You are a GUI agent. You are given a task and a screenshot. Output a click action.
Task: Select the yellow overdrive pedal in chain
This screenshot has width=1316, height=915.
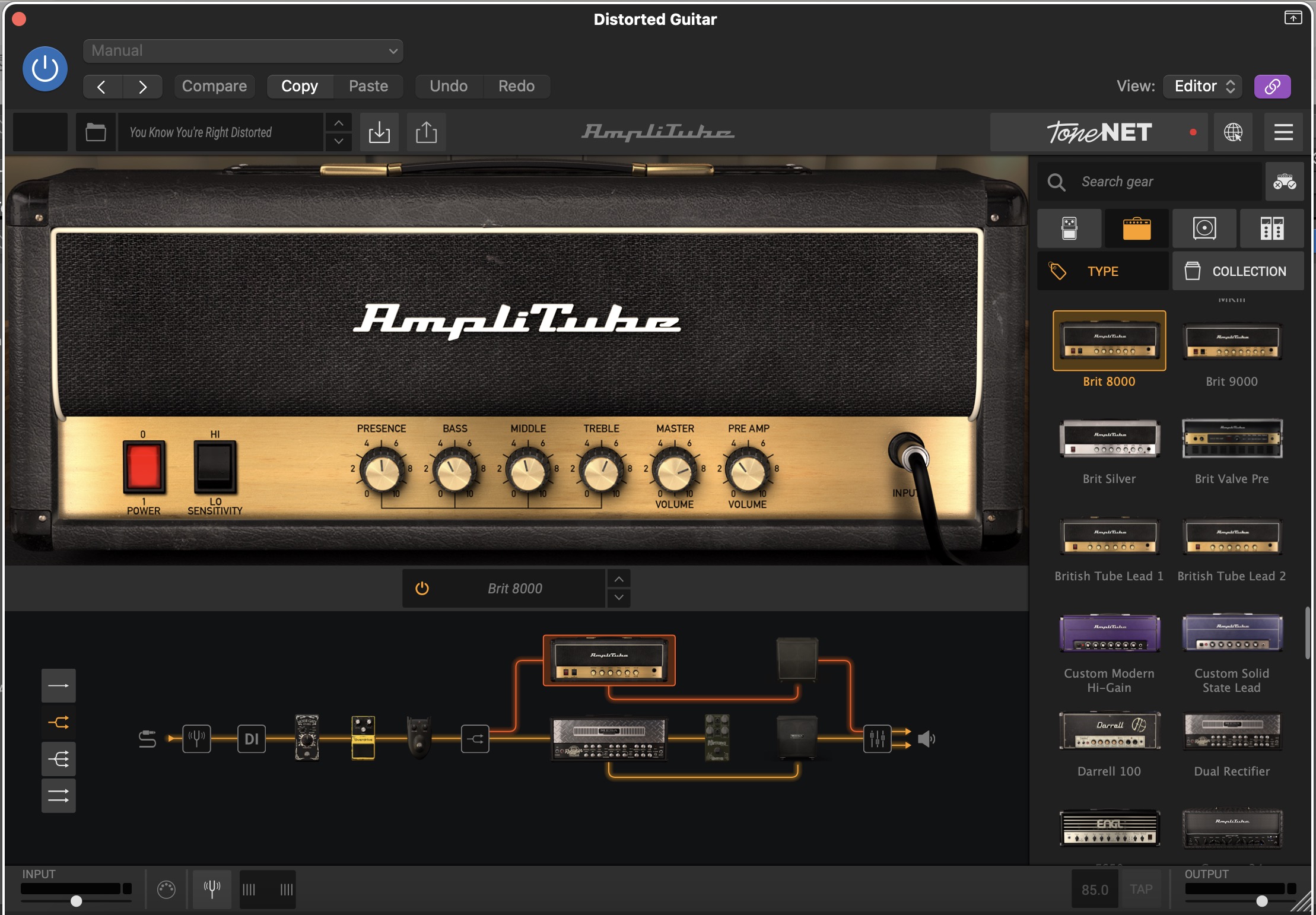363,738
